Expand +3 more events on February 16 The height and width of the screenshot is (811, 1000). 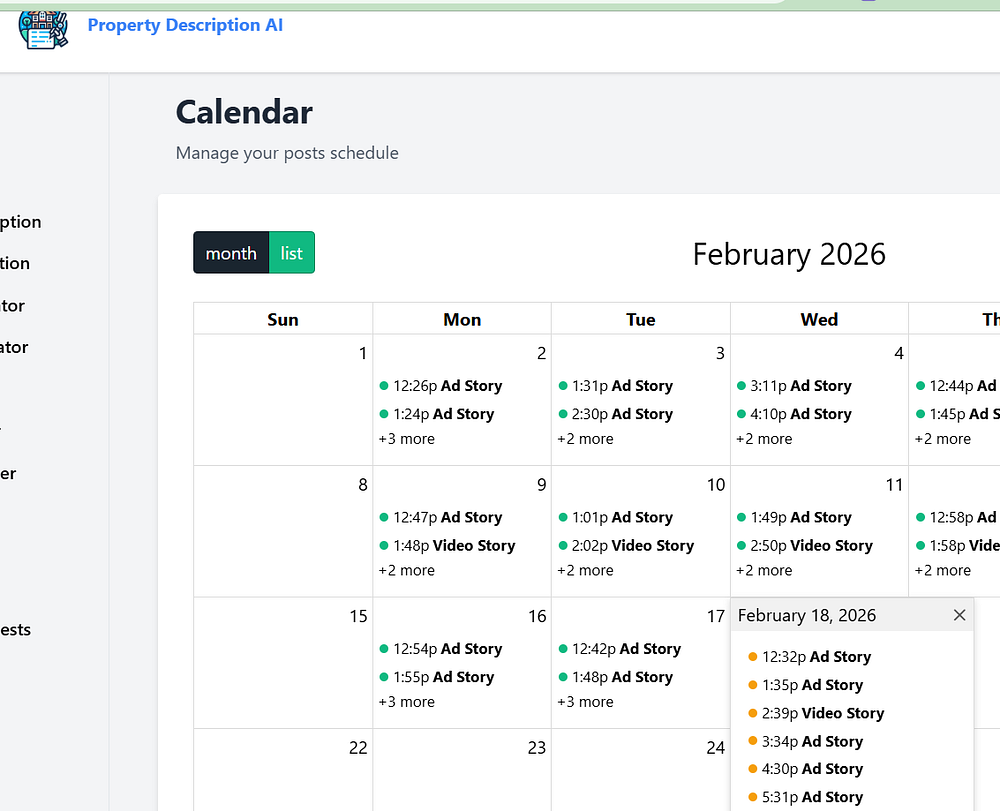point(407,701)
